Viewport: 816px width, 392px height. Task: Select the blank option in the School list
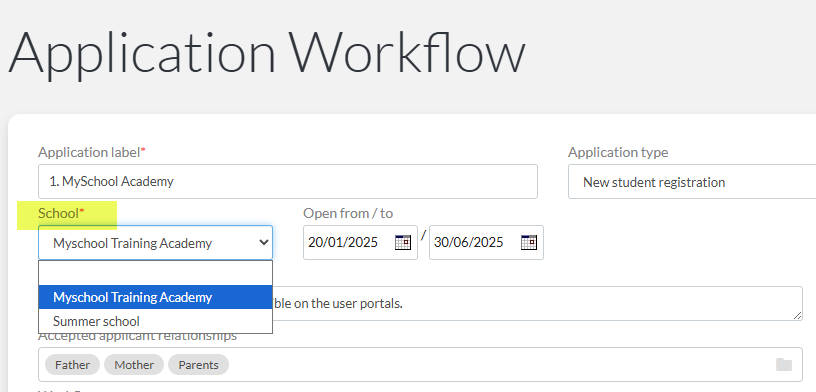(x=156, y=273)
